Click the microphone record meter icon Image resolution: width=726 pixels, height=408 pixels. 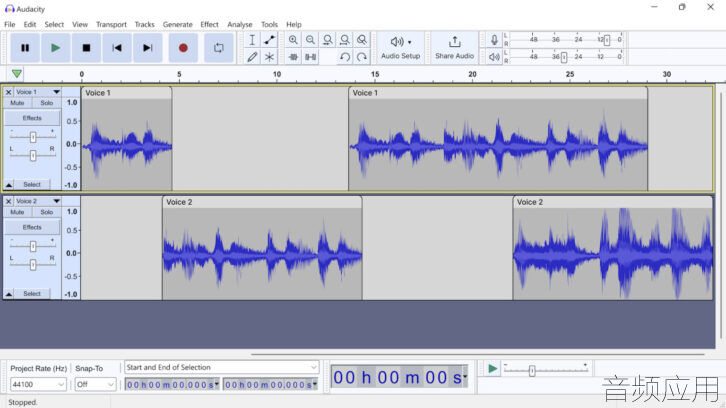pyautogui.click(x=494, y=40)
